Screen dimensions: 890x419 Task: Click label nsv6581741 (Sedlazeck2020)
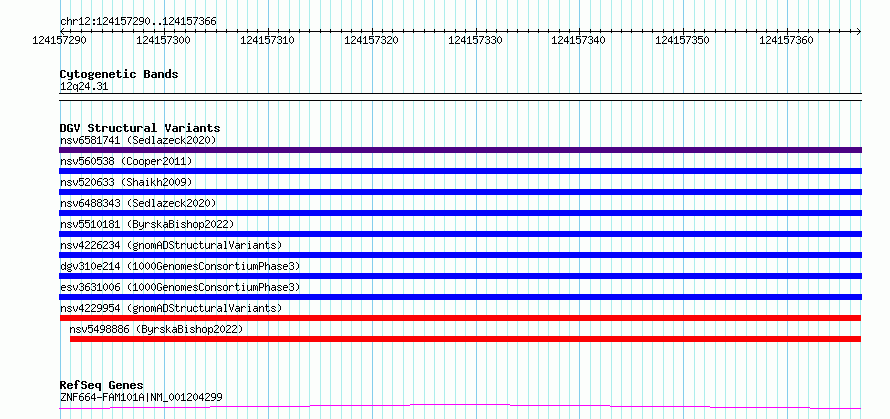click(138, 140)
